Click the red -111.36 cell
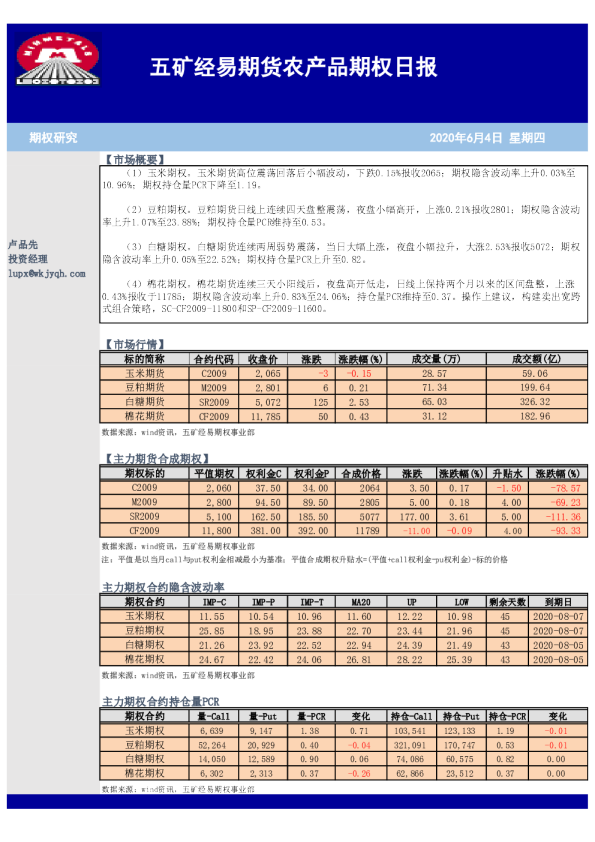The image size is (595, 842). [x=558, y=517]
